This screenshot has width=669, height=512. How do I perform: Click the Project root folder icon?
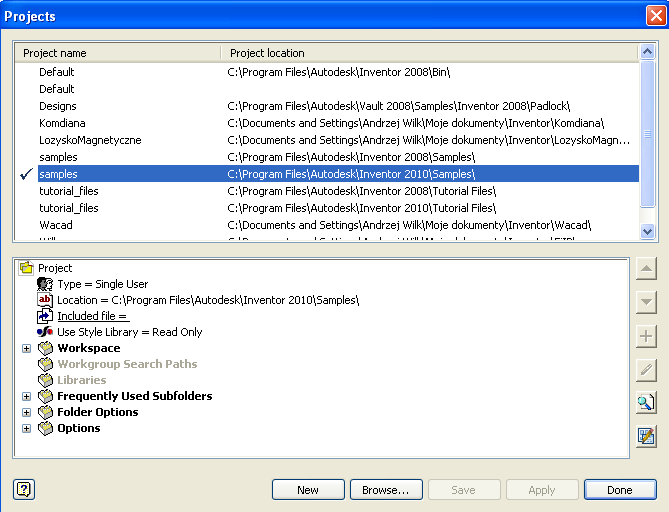[26, 268]
